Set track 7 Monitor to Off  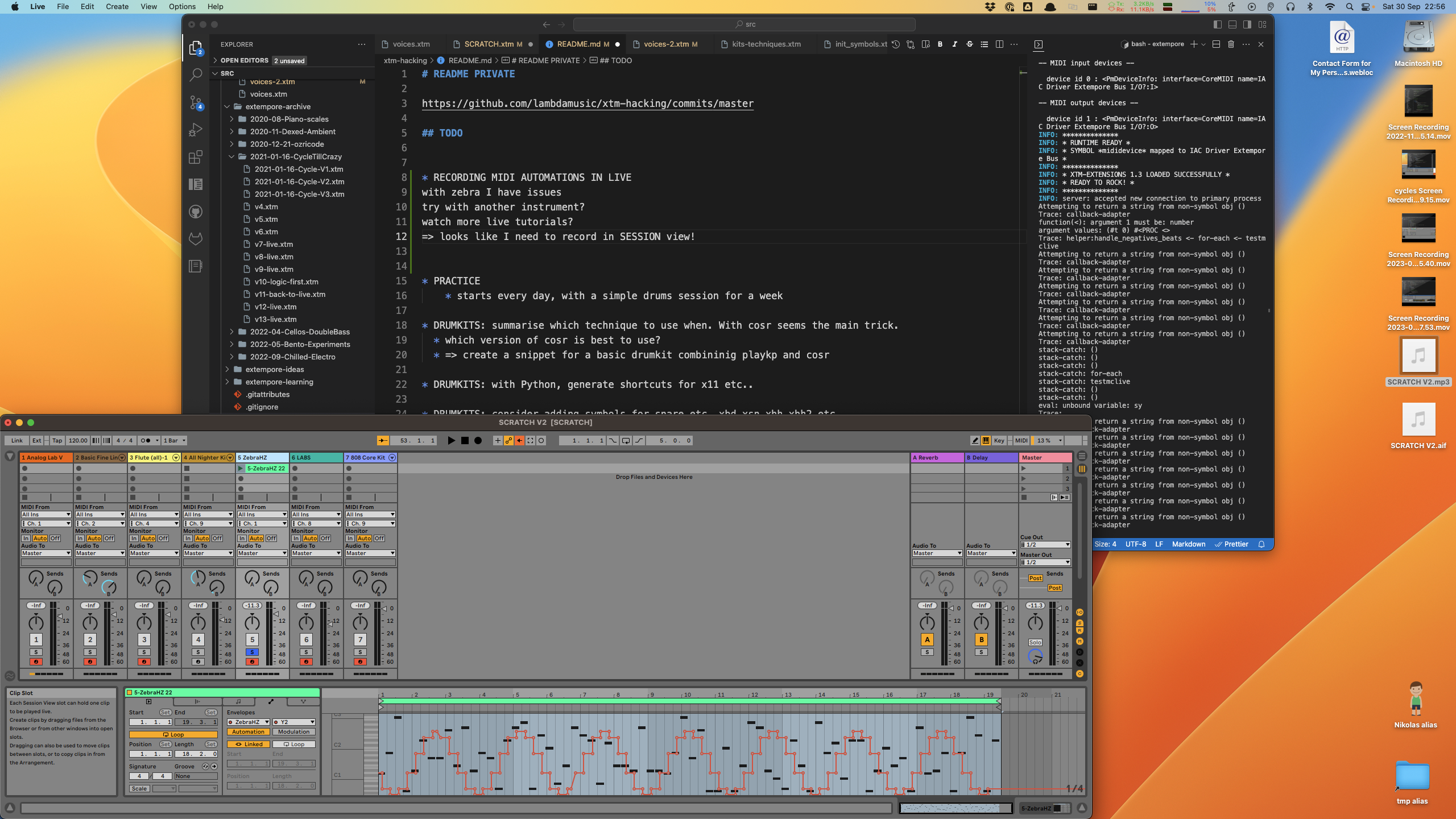(x=379, y=538)
